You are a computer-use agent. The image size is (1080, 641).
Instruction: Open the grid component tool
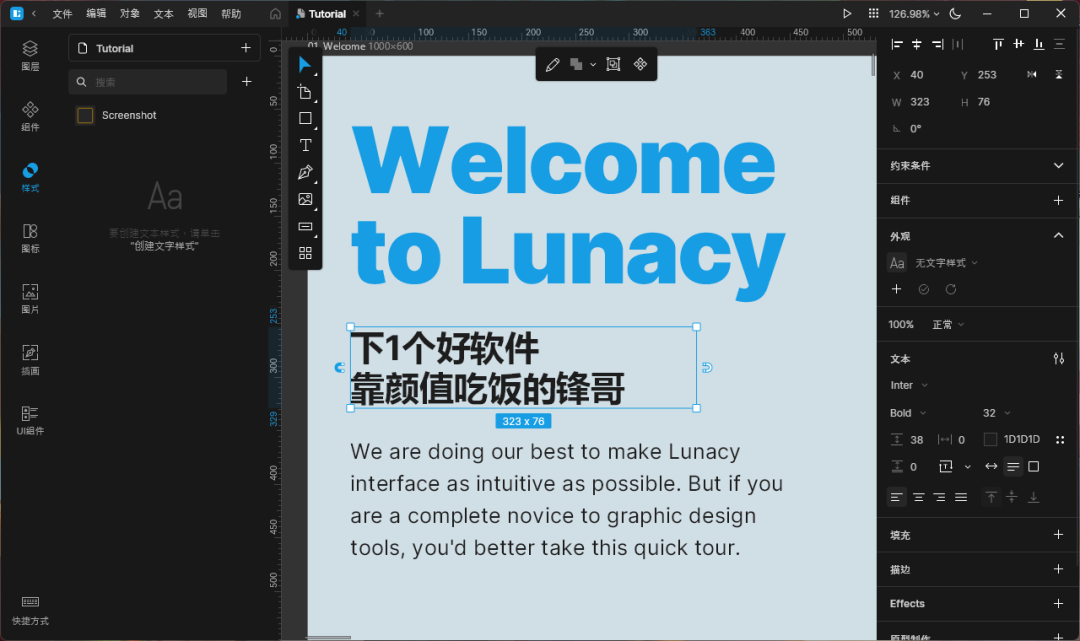click(305, 253)
